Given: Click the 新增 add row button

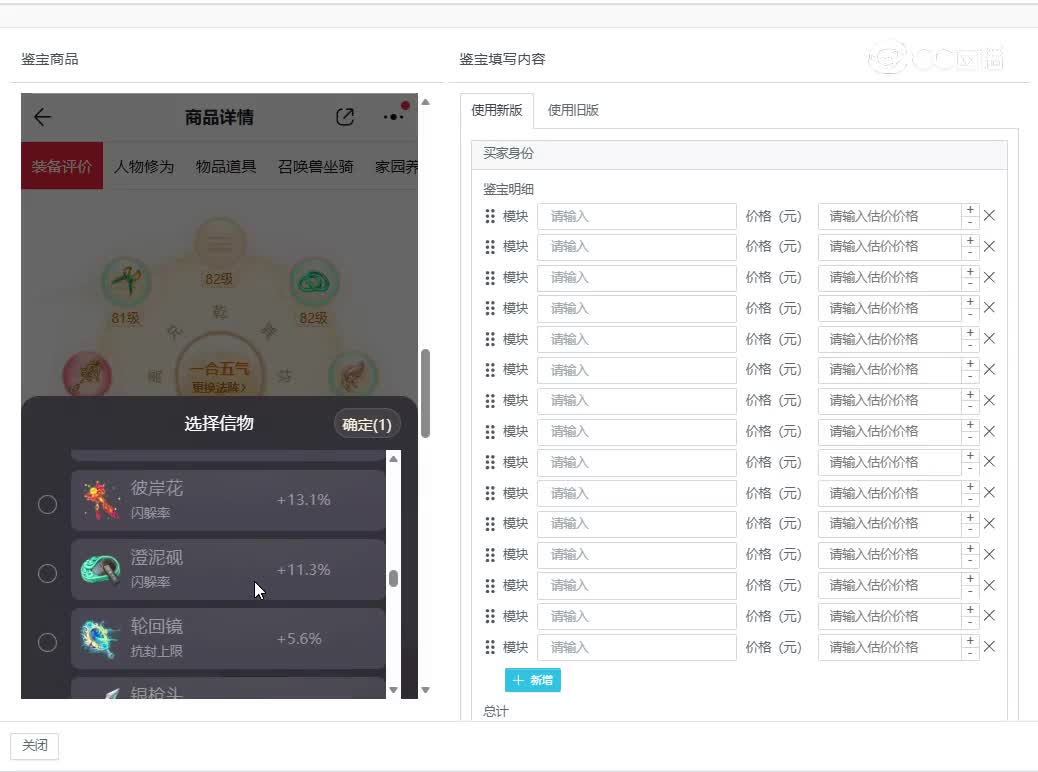Looking at the screenshot, I should click(533, 680).
